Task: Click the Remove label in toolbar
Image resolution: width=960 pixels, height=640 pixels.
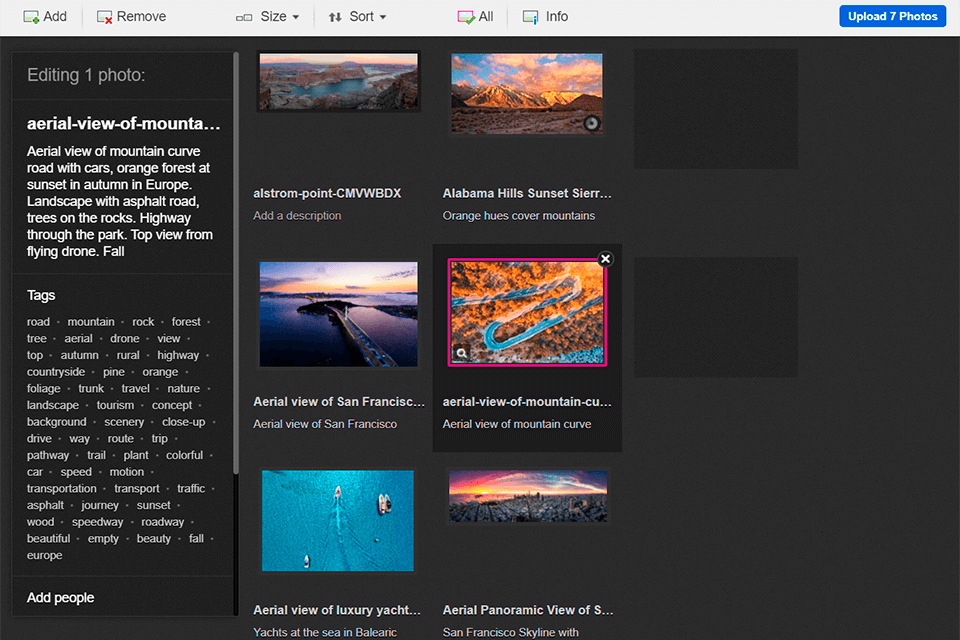Action: point(141,17)
